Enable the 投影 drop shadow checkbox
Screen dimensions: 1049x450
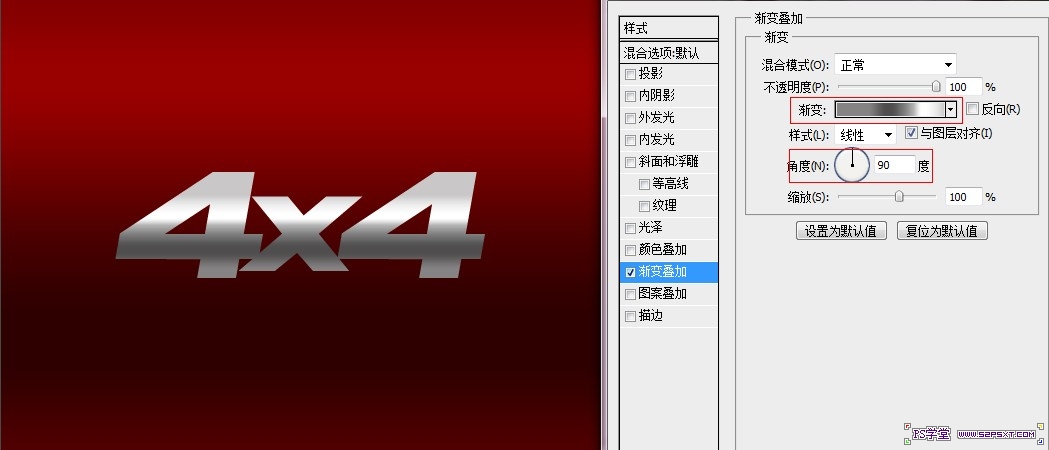(x=630, y=74)
